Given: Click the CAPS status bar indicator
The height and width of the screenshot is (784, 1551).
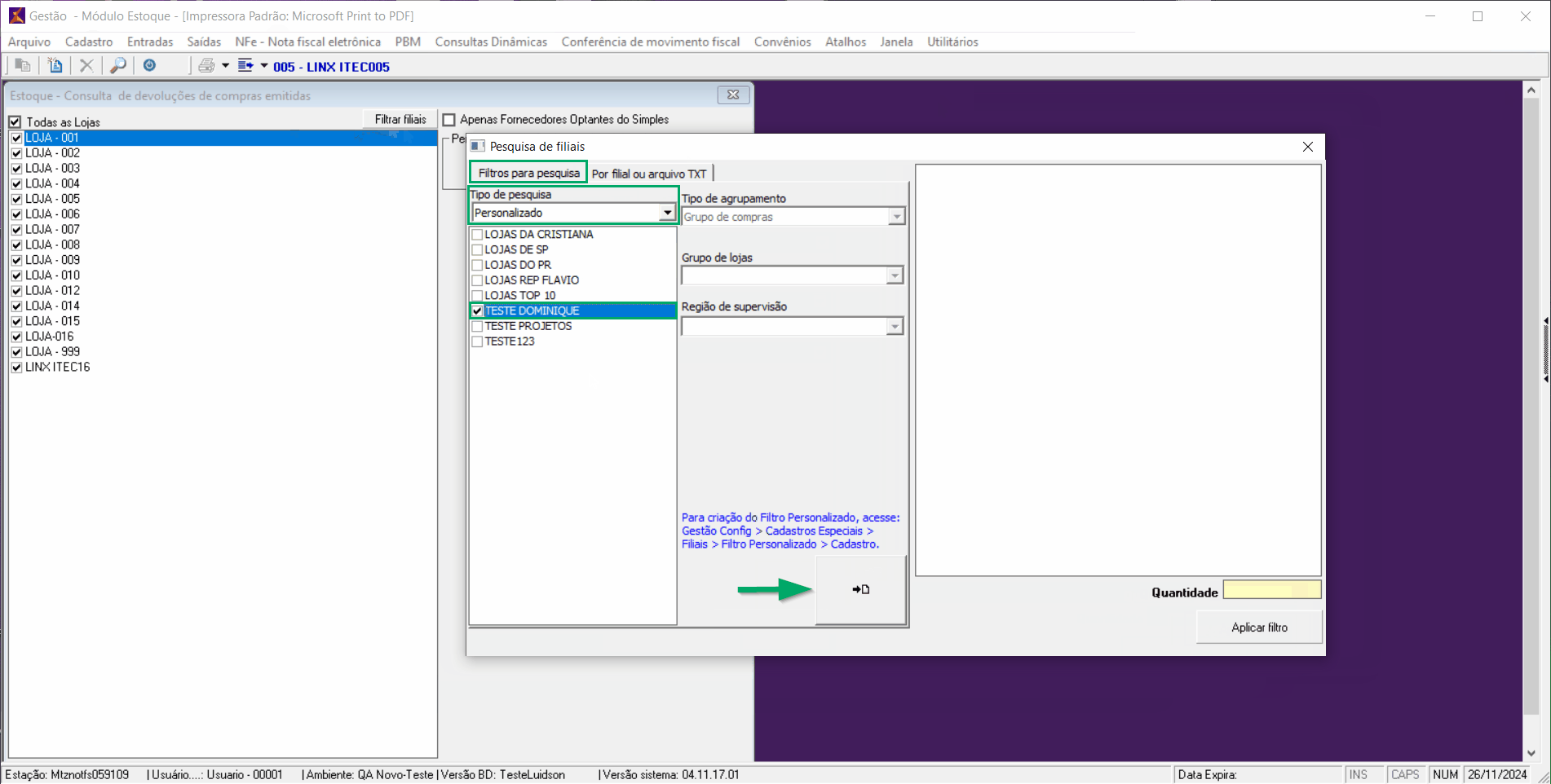Looking at the screenshot, I should (1405, 774).
